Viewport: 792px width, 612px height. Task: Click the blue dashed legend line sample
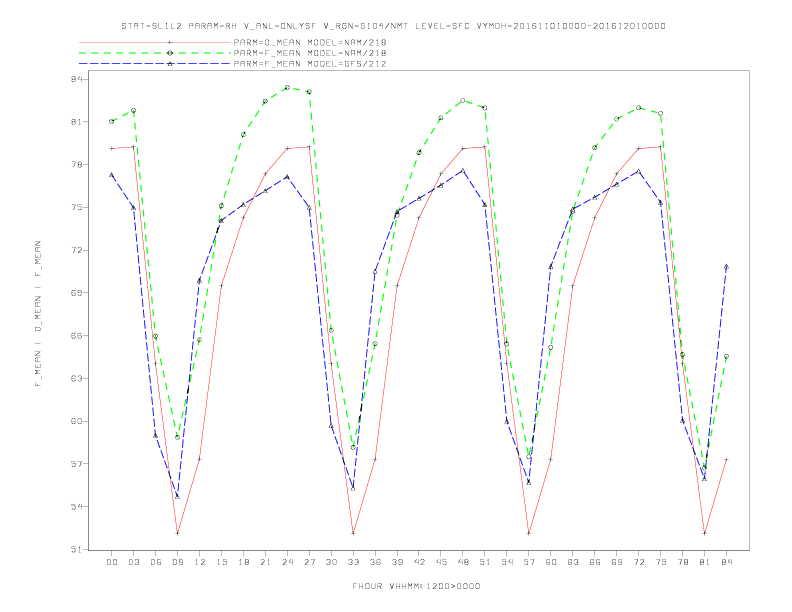[x=155, y=64]
